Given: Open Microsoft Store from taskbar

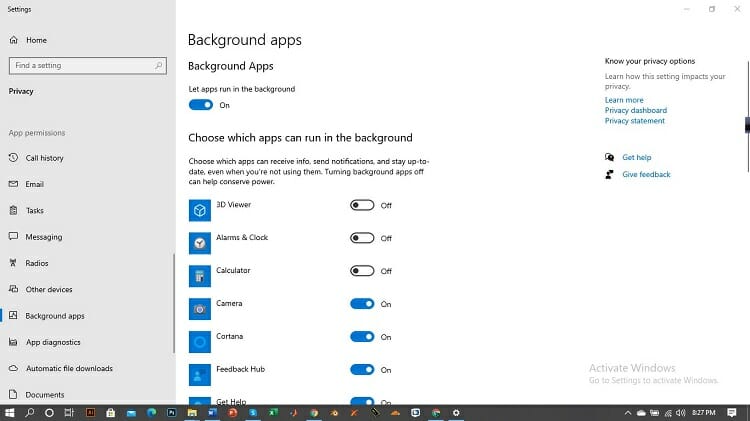Looking at the screenshot, I should click(x=110, y=412).
